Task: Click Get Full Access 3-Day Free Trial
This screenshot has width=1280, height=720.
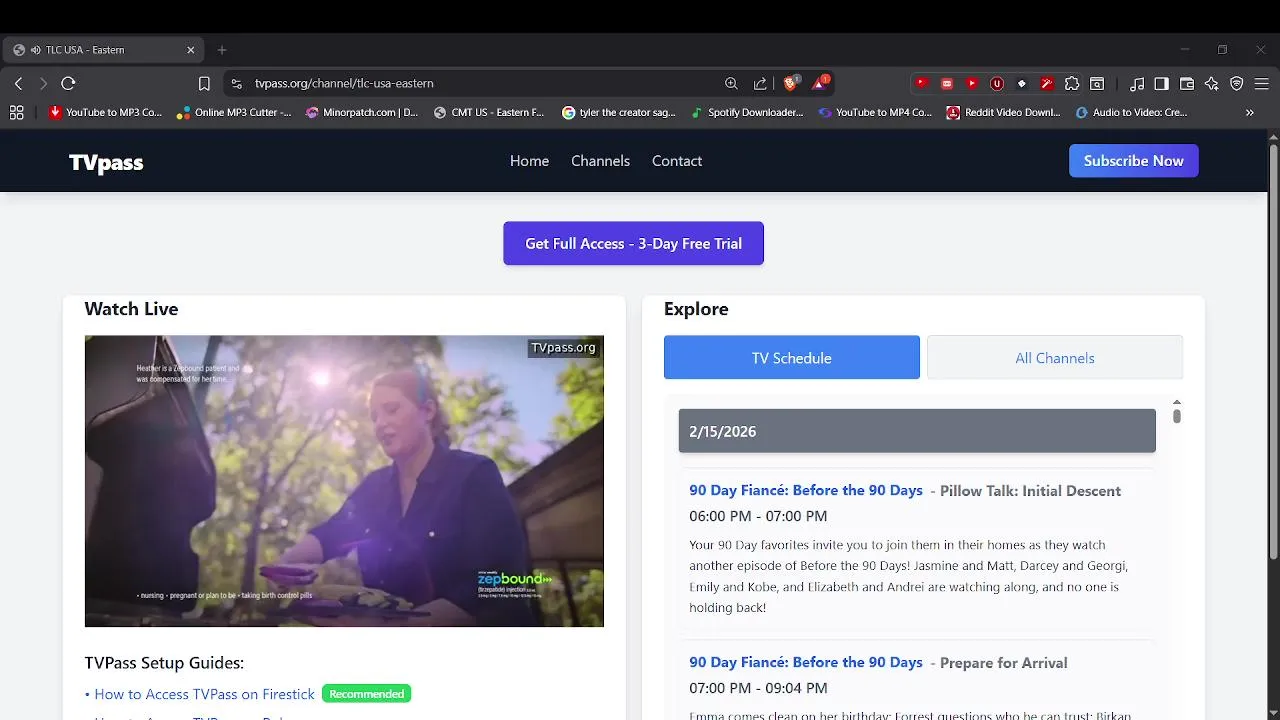Action: [633, 243]
